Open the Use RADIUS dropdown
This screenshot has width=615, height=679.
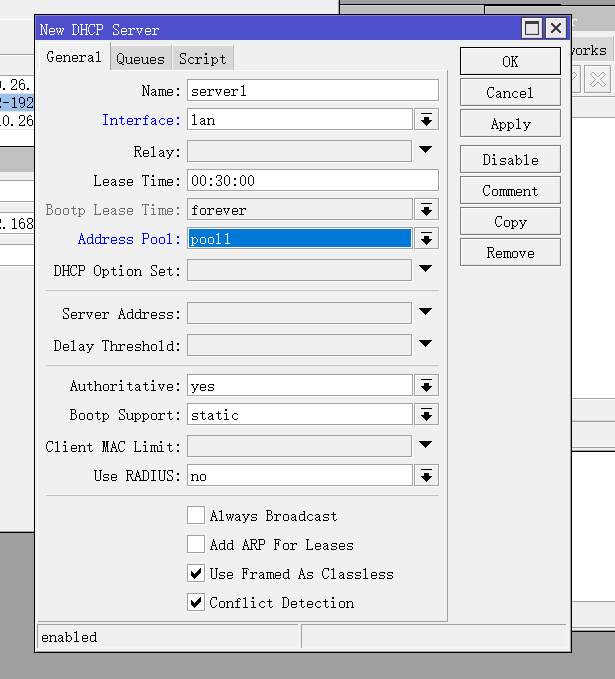[x=426, y=476]
